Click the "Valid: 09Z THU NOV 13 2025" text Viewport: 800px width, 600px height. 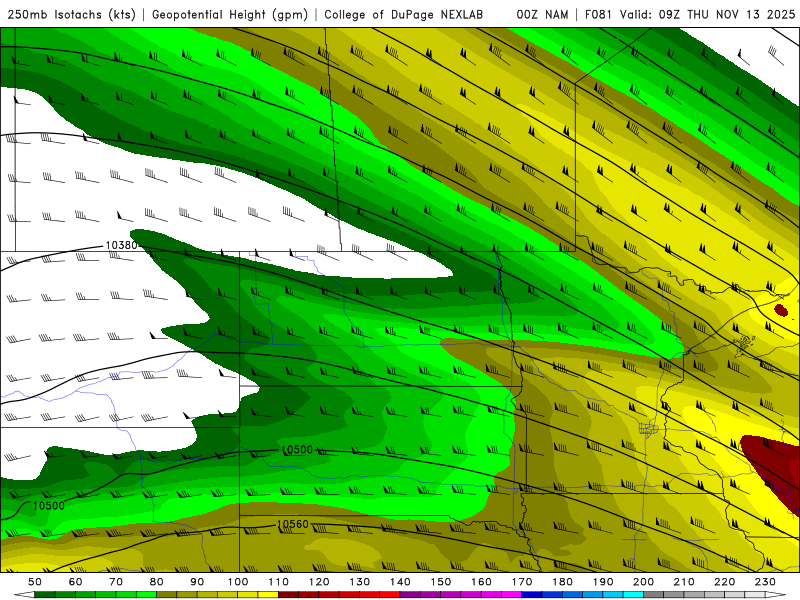pyautogui.click(x=707, y=14)
